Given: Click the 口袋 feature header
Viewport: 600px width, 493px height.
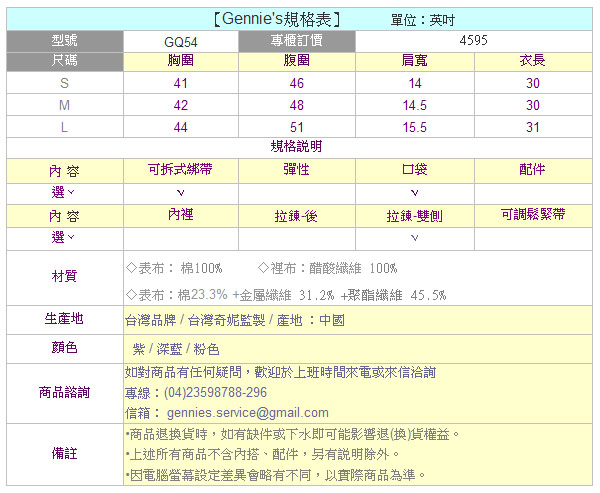Looking at the screenshot, I should [x=415, y=169].
